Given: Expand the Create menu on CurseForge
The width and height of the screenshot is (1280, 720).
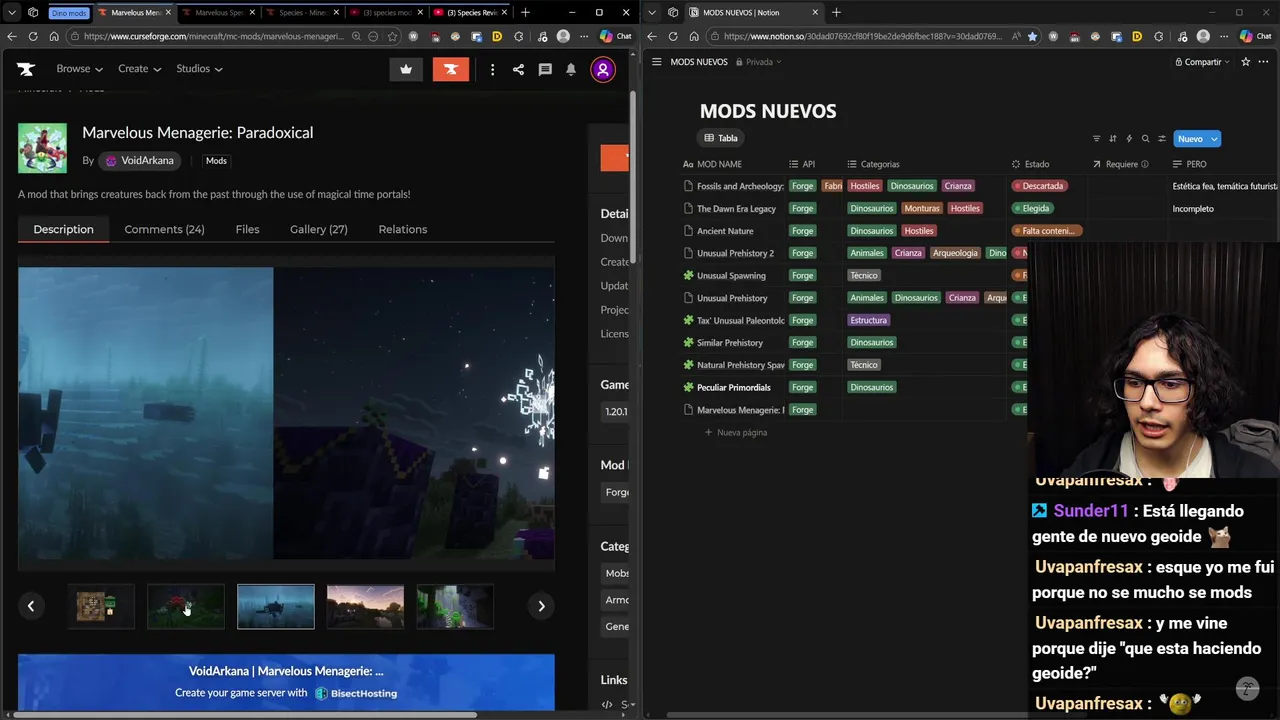Looking at the screenshot, I should click(139, 69).
